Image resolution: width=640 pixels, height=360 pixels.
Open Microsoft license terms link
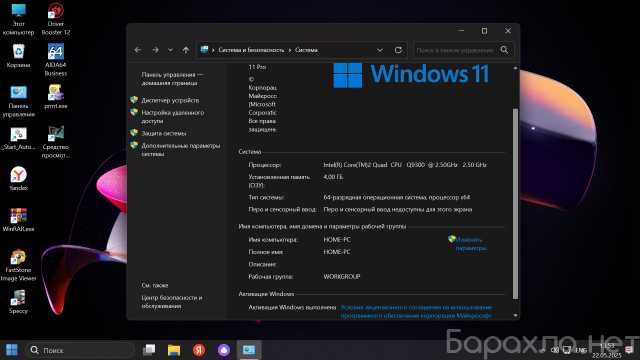[x=416, y=311]
